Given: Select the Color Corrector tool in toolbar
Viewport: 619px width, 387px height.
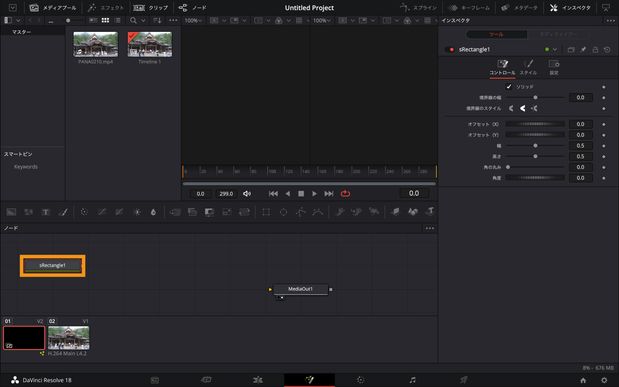Looking at the screenshot, I should 84,212.
